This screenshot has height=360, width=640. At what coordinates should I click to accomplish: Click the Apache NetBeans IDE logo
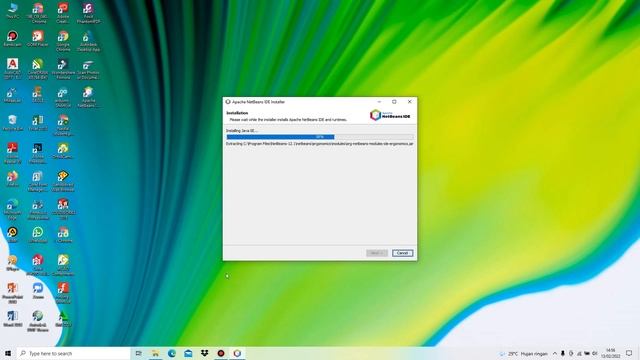390,115
